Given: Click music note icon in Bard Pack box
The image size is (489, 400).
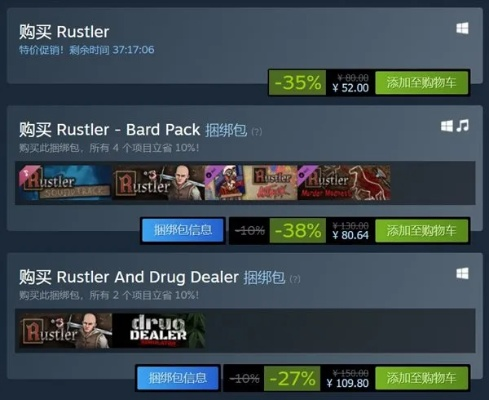Looking at the screenshot, I should tap(463, 126).
